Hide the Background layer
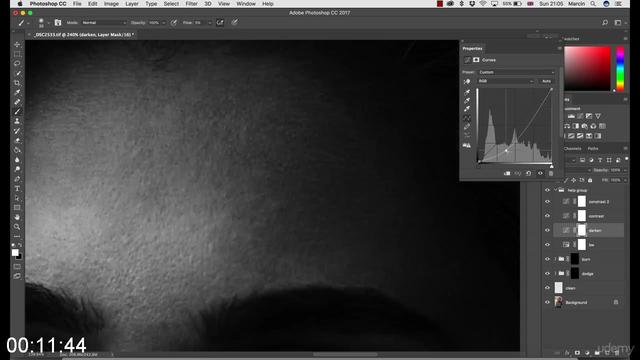640x360 pixels. click(547, 302)
